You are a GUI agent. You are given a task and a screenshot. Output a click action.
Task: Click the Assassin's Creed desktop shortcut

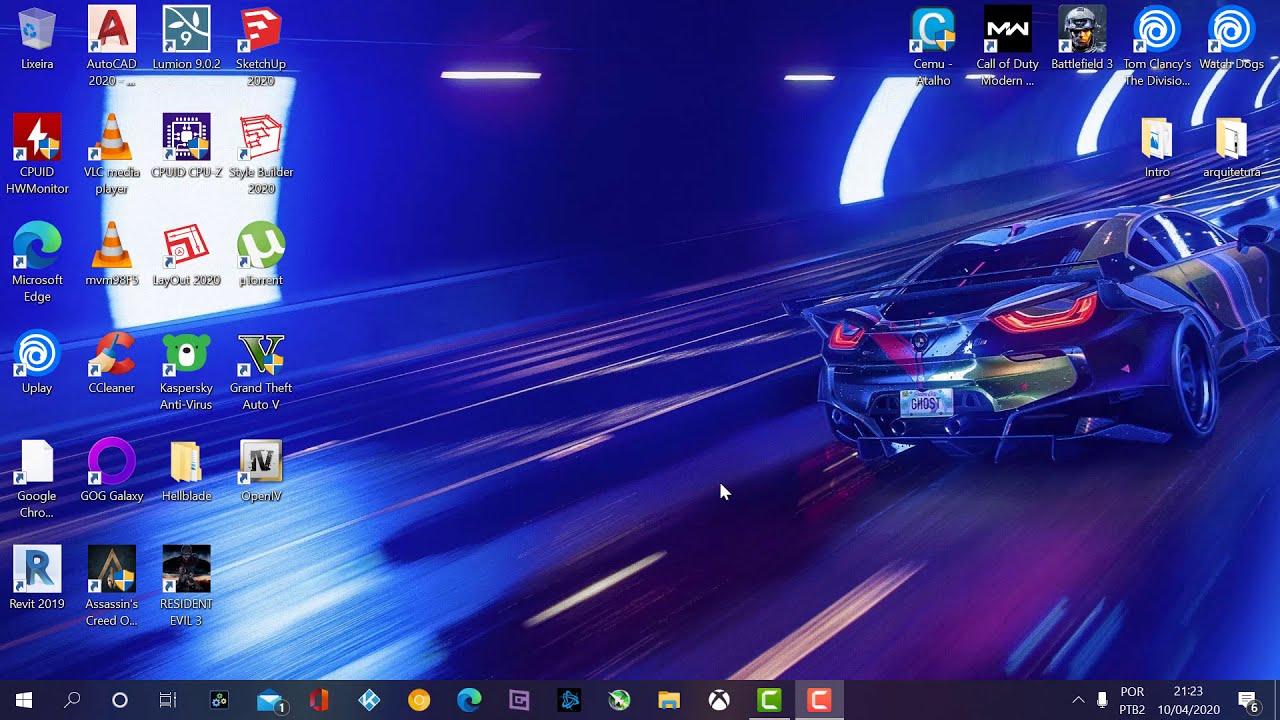(x=112, y=586)
